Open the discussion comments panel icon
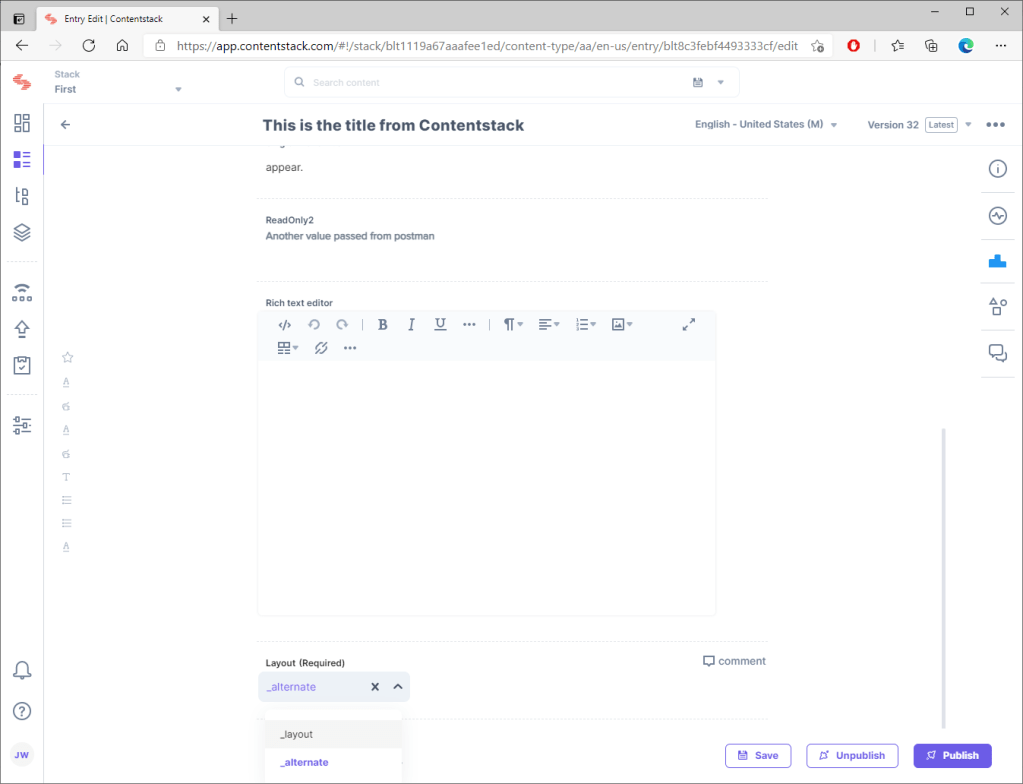Viewport: 1023px width, 784px height. point(997,353)
